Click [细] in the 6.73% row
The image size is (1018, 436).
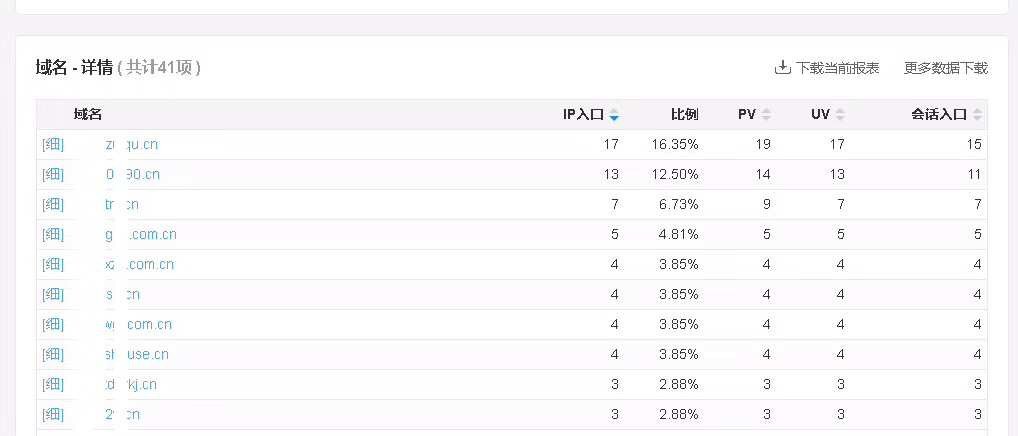53,205
